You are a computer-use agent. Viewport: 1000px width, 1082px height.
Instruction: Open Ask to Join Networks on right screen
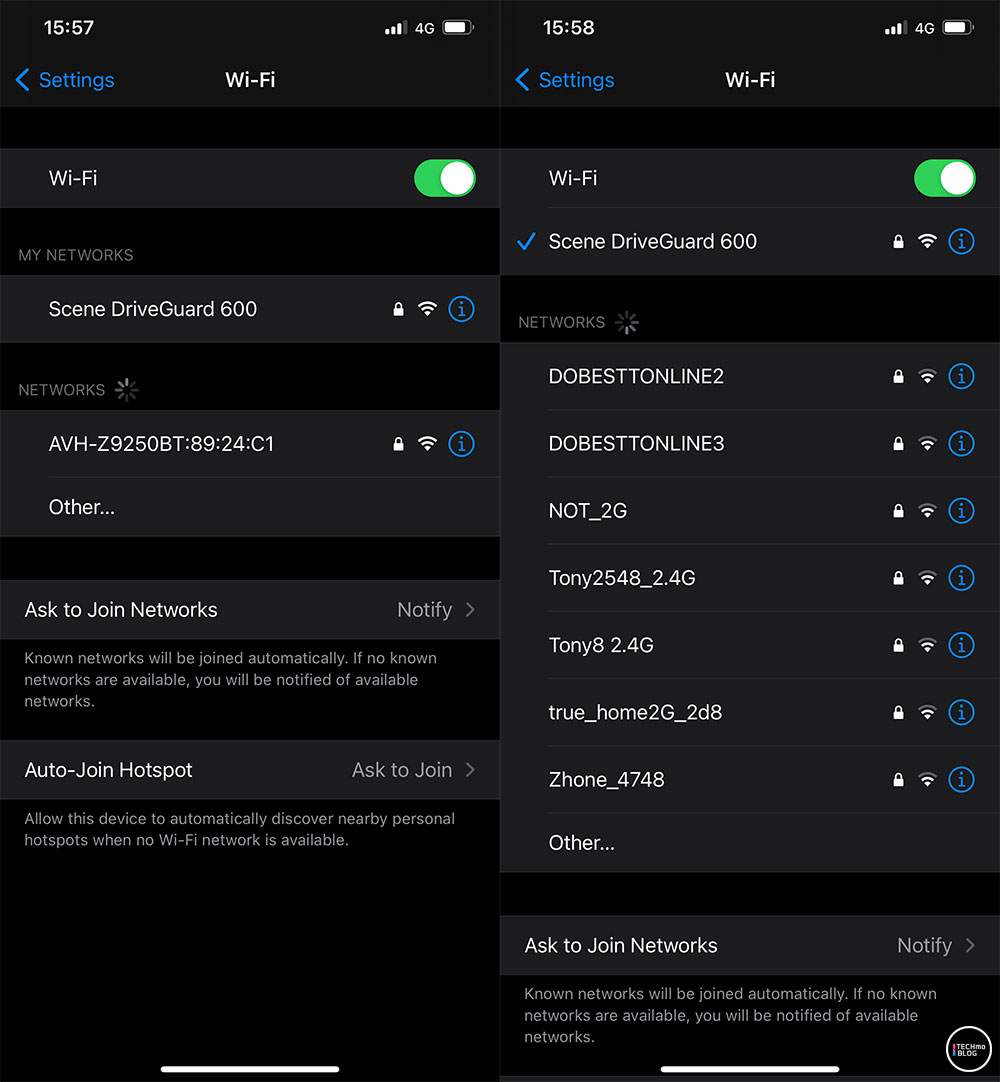point(749,945)
